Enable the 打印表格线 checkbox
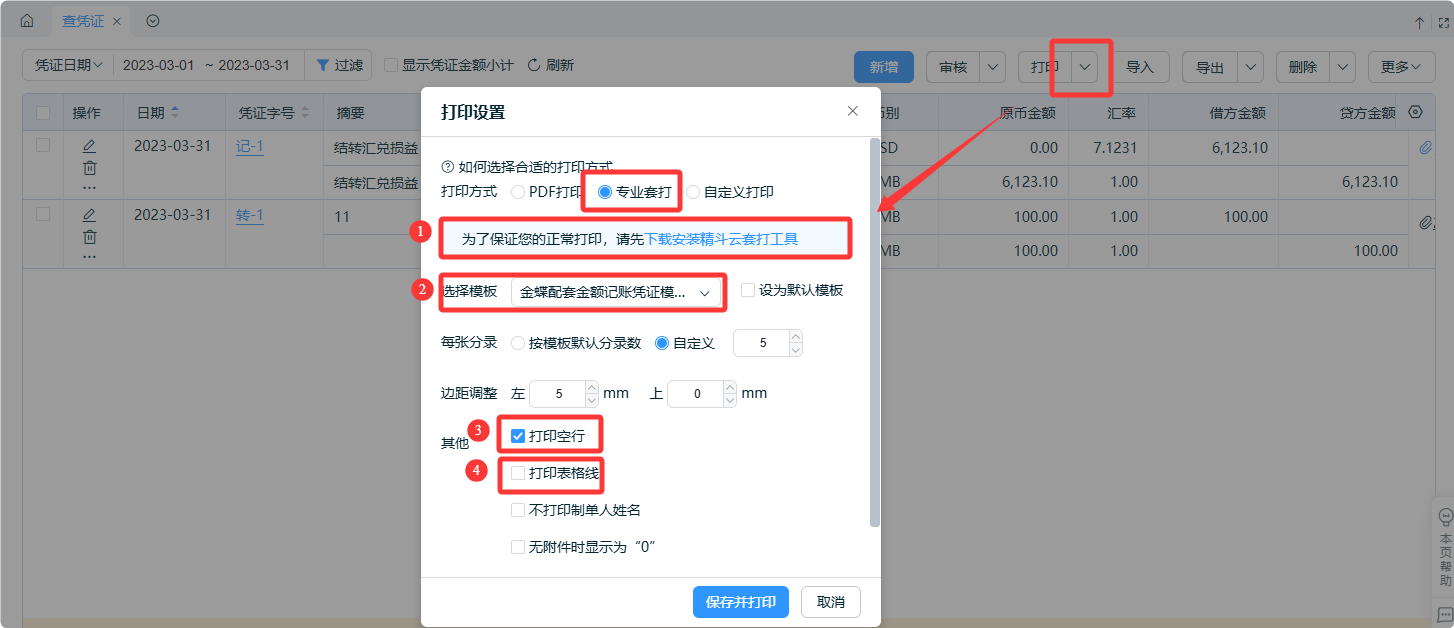Screen dimensions: 1454x628 pos(518,473)
